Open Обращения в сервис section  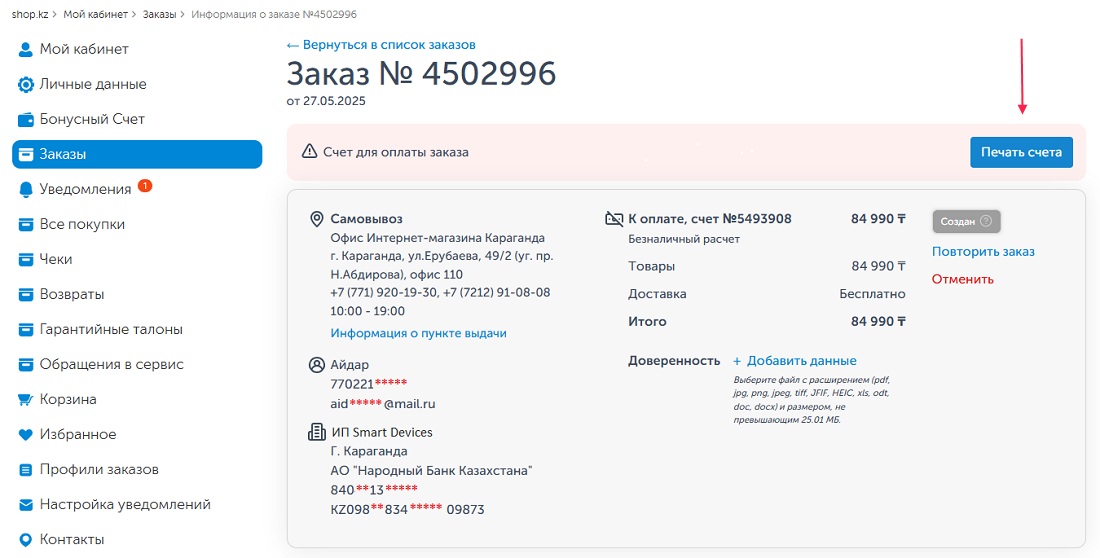click(x=111, y=364)
